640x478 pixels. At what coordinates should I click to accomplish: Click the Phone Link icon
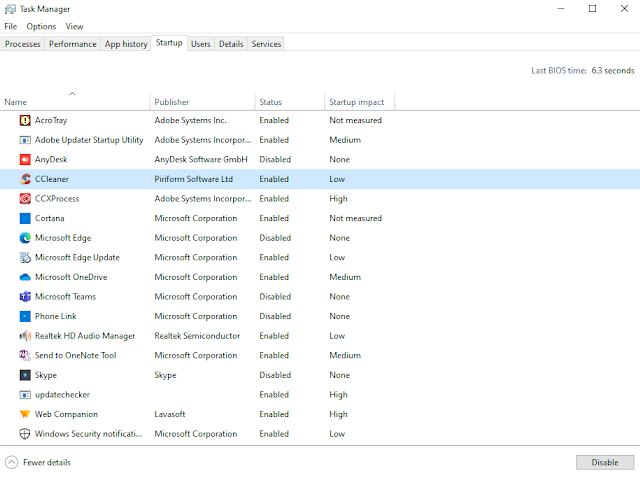pos(25,316)
